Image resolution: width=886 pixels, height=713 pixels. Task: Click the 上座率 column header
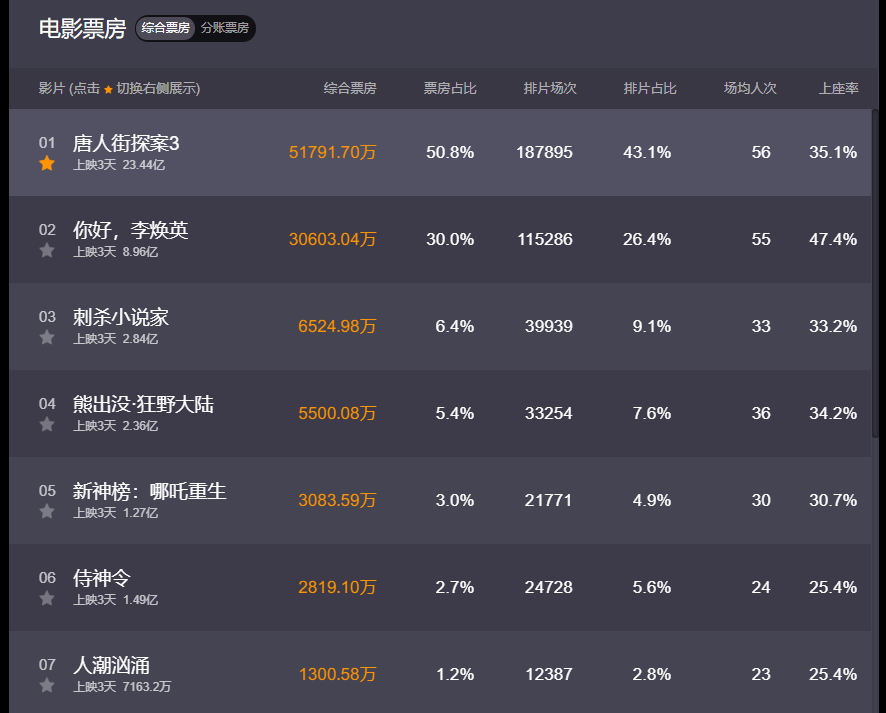pos(839,88)
